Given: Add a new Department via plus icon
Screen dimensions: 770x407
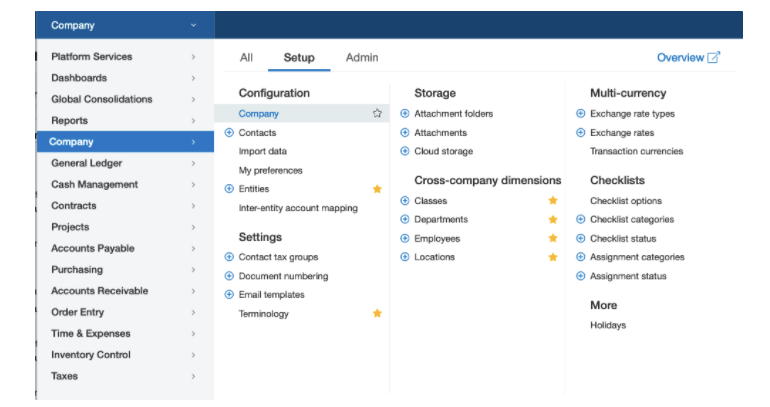Looking at the screenshot, I should (x=405, y=219).
